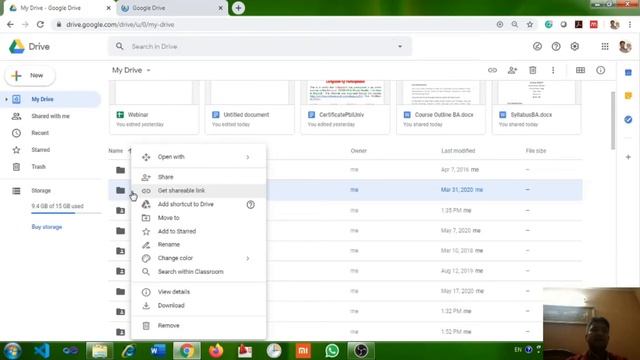Open Visual Studio Code from the taskbar

(x=42, y=351)
